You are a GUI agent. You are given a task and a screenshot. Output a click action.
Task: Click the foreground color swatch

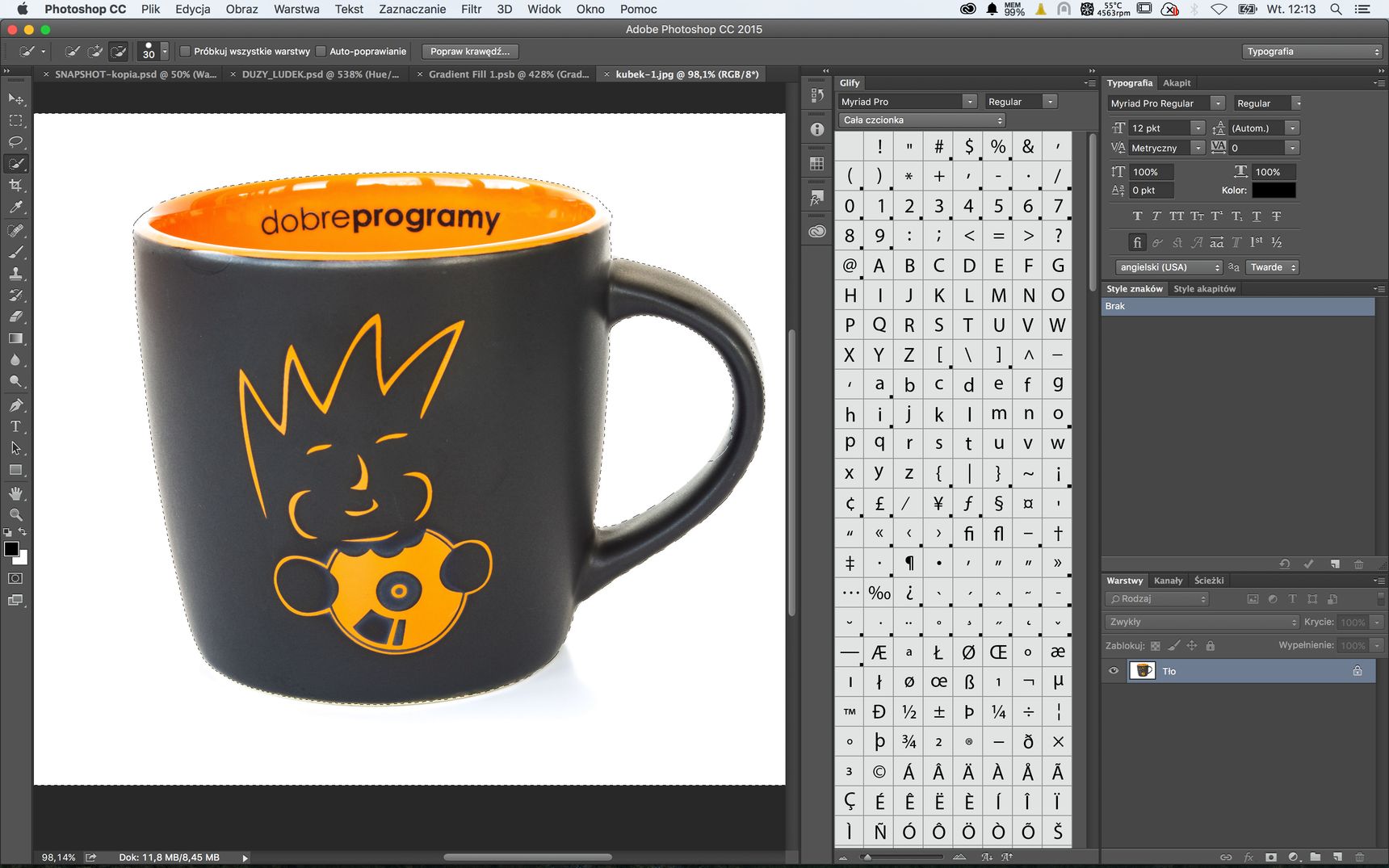pyautogui.click(x=11, y=549)
